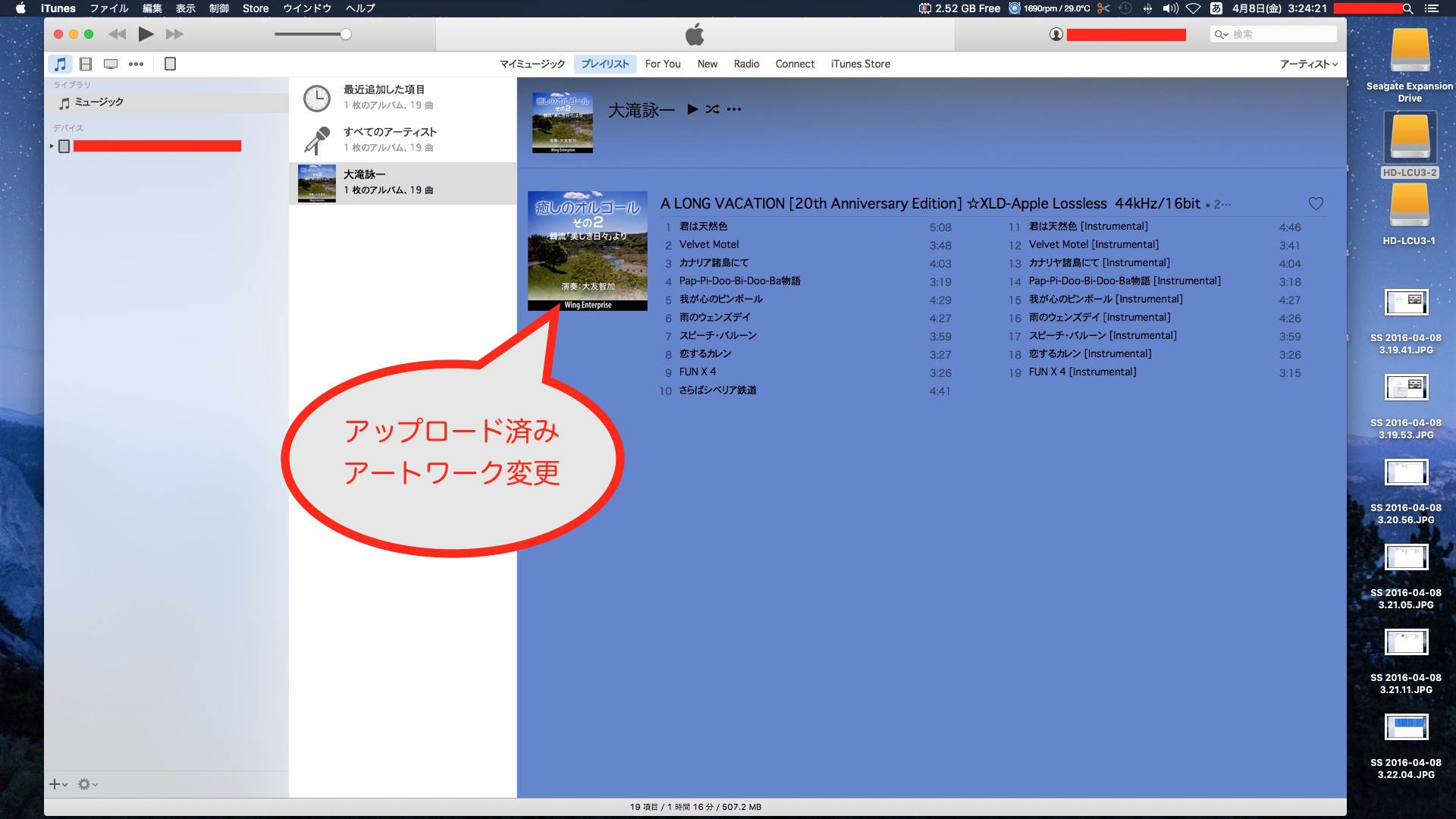Switch to the For You tab

coord(663,64)
